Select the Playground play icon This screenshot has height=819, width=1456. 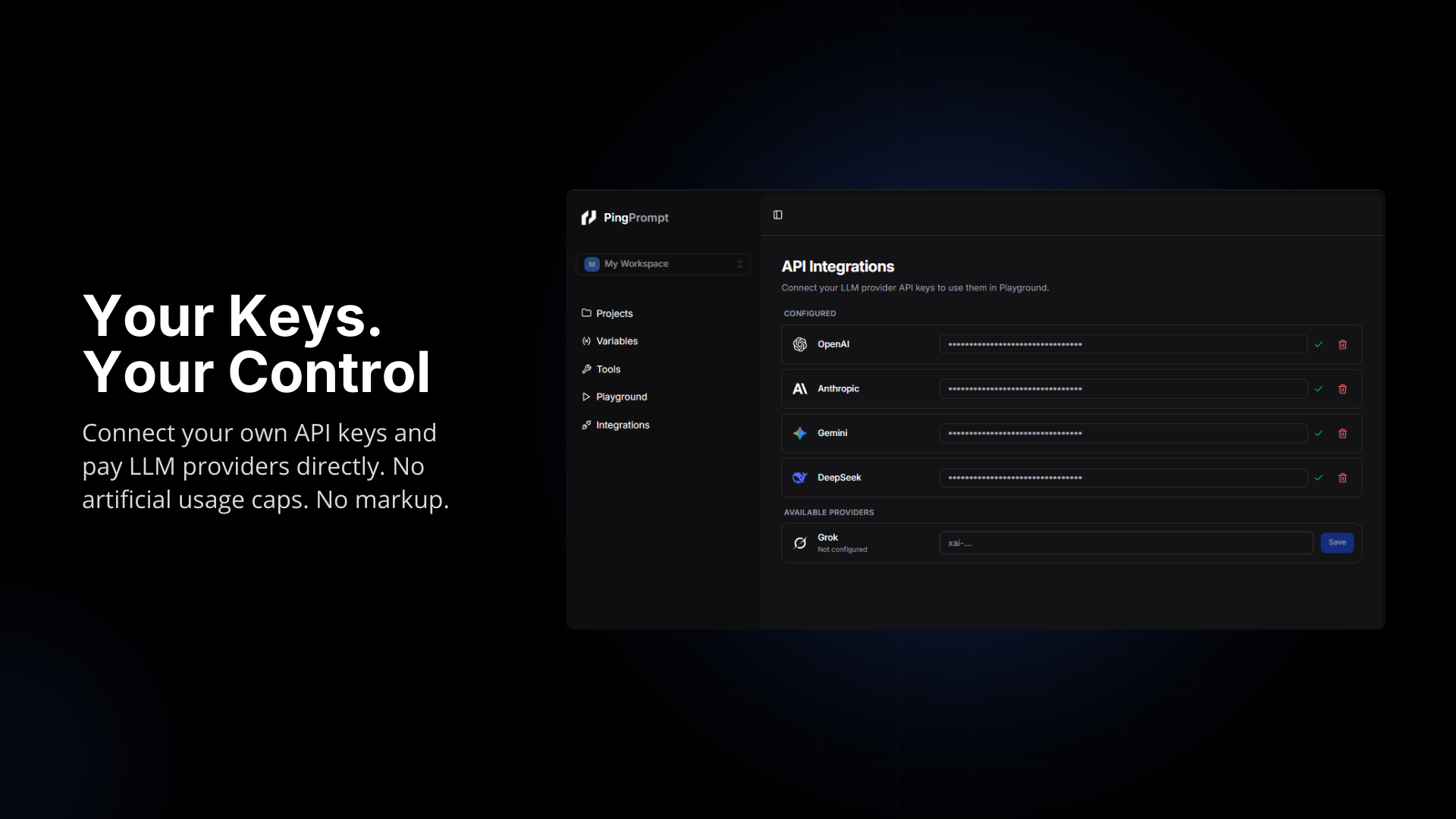point(587,397)
